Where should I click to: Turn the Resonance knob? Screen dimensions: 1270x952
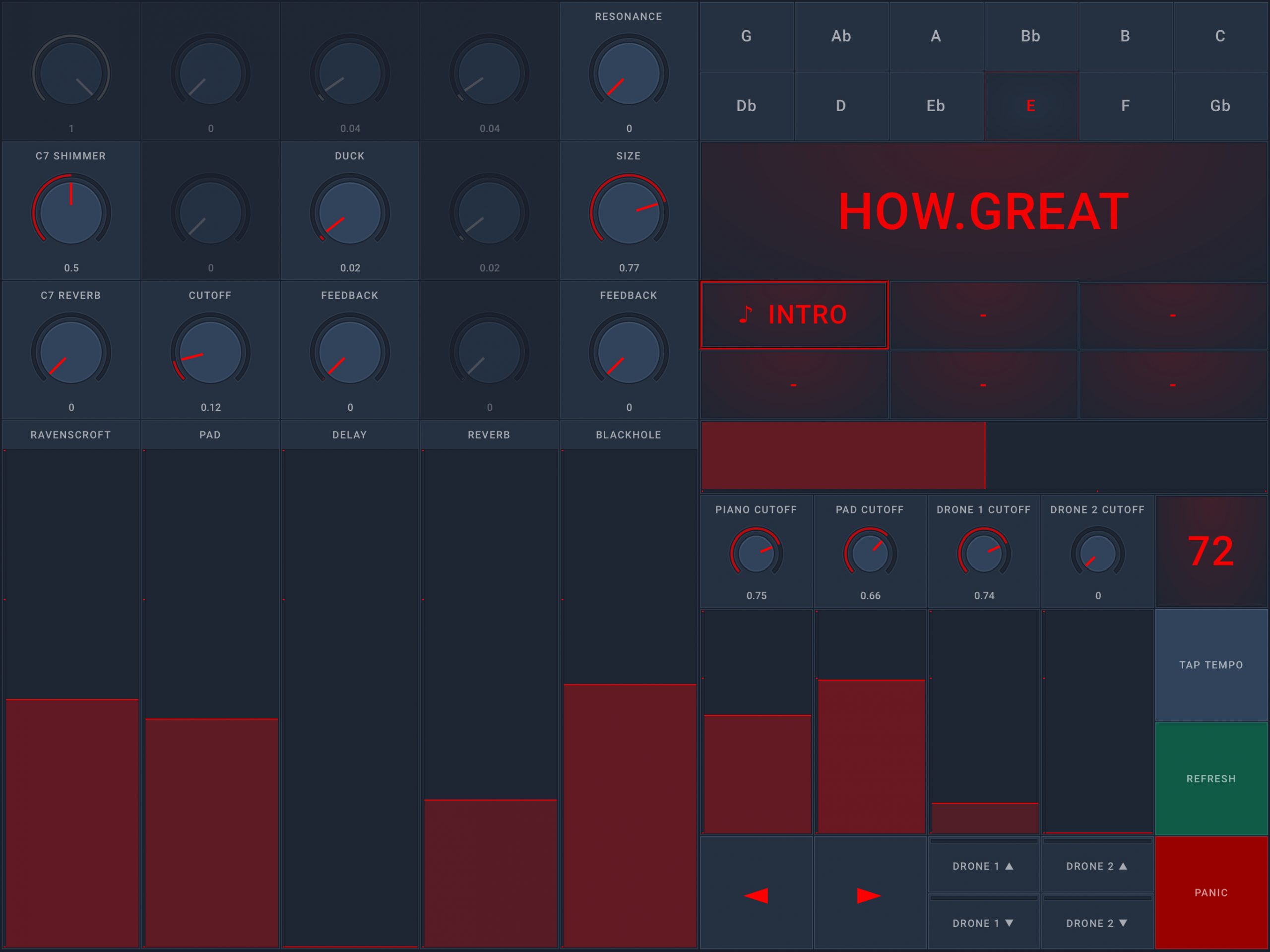tap(629, 72)
